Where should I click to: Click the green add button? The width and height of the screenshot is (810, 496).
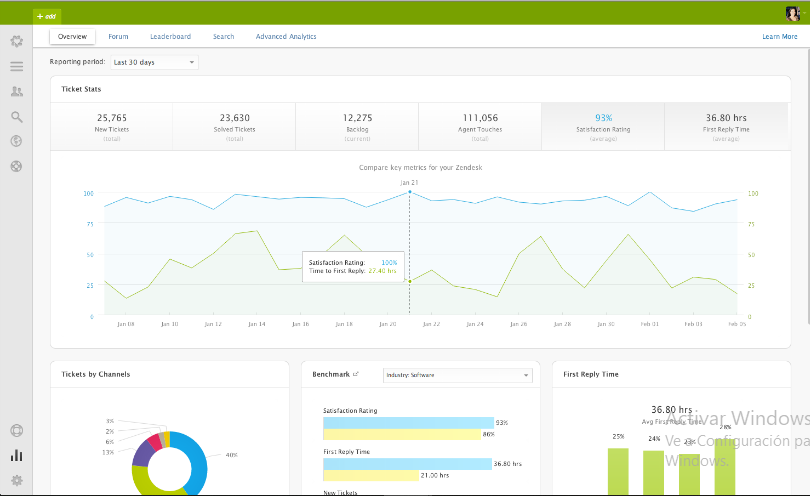tap(46, 16)
